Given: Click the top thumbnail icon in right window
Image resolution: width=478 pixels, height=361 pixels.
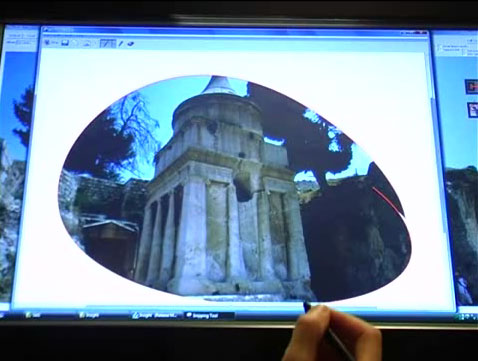Looking at the screenshot, I should pos(471,87).
